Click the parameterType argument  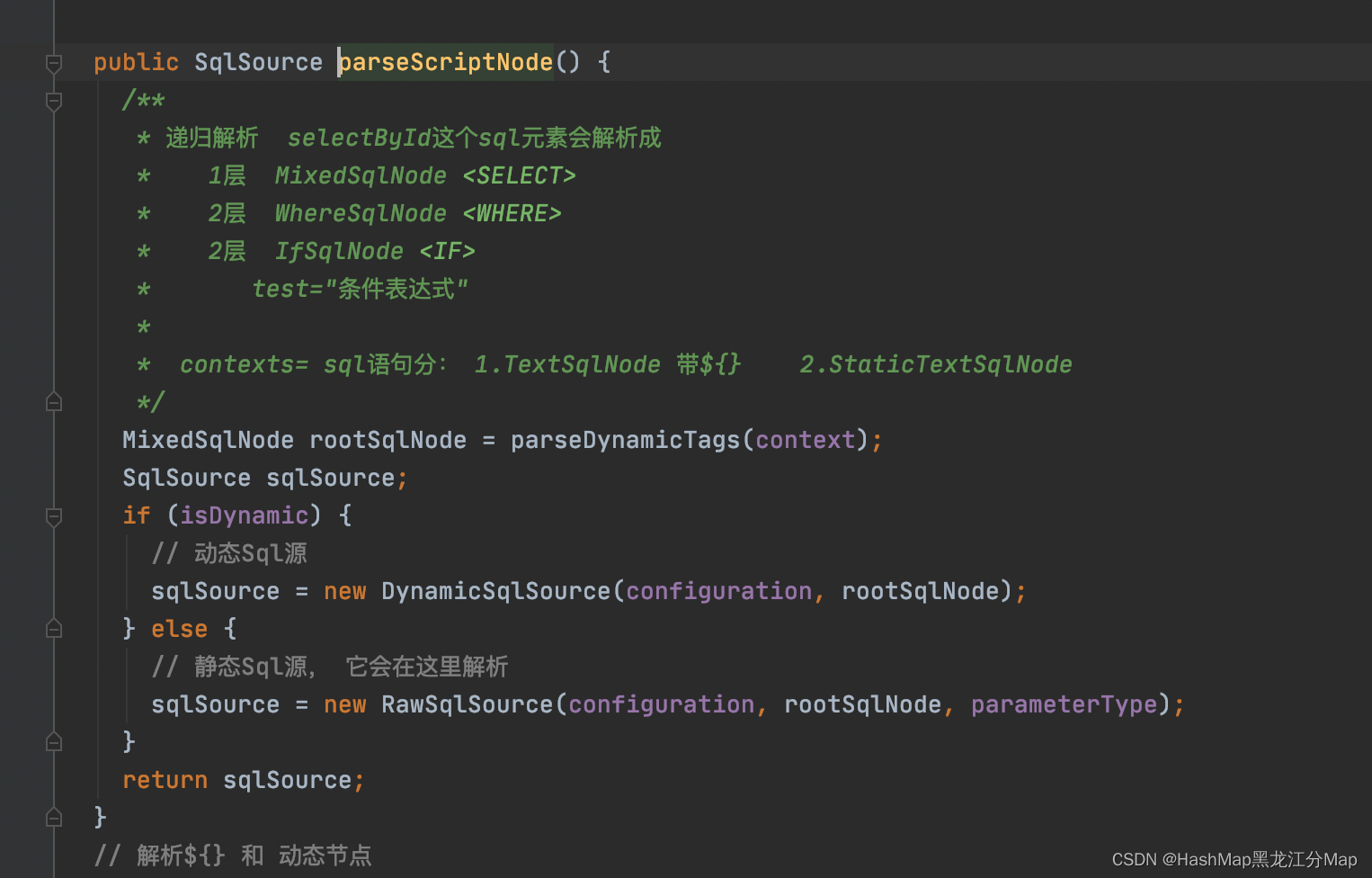[1064, 704]
